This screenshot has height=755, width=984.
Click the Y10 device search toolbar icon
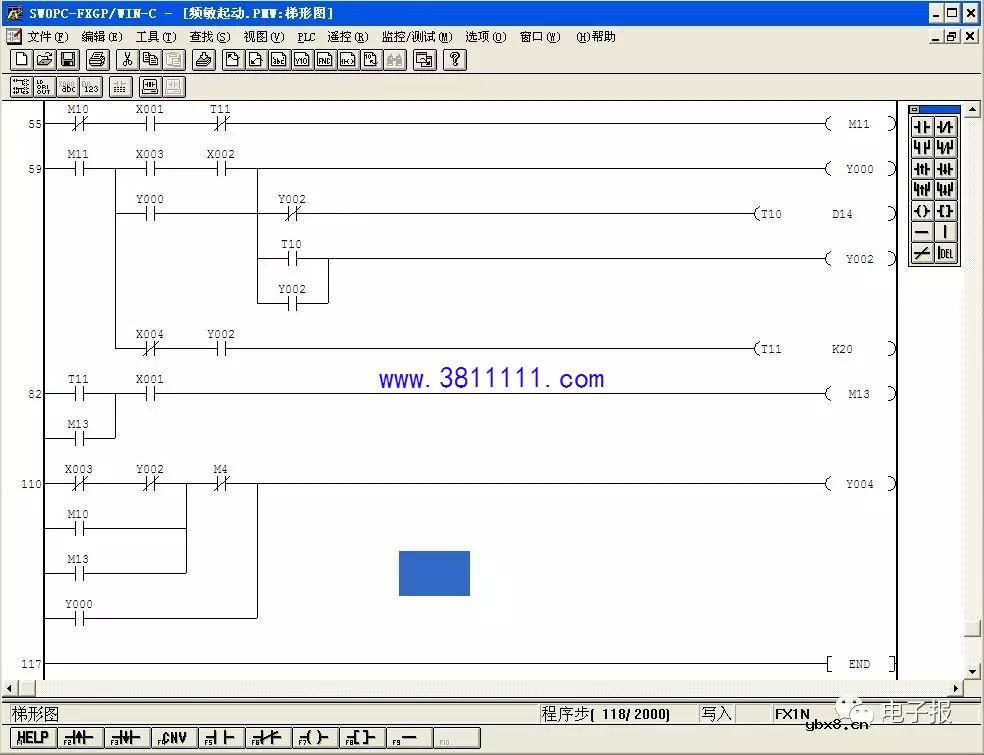click(299, 59)
